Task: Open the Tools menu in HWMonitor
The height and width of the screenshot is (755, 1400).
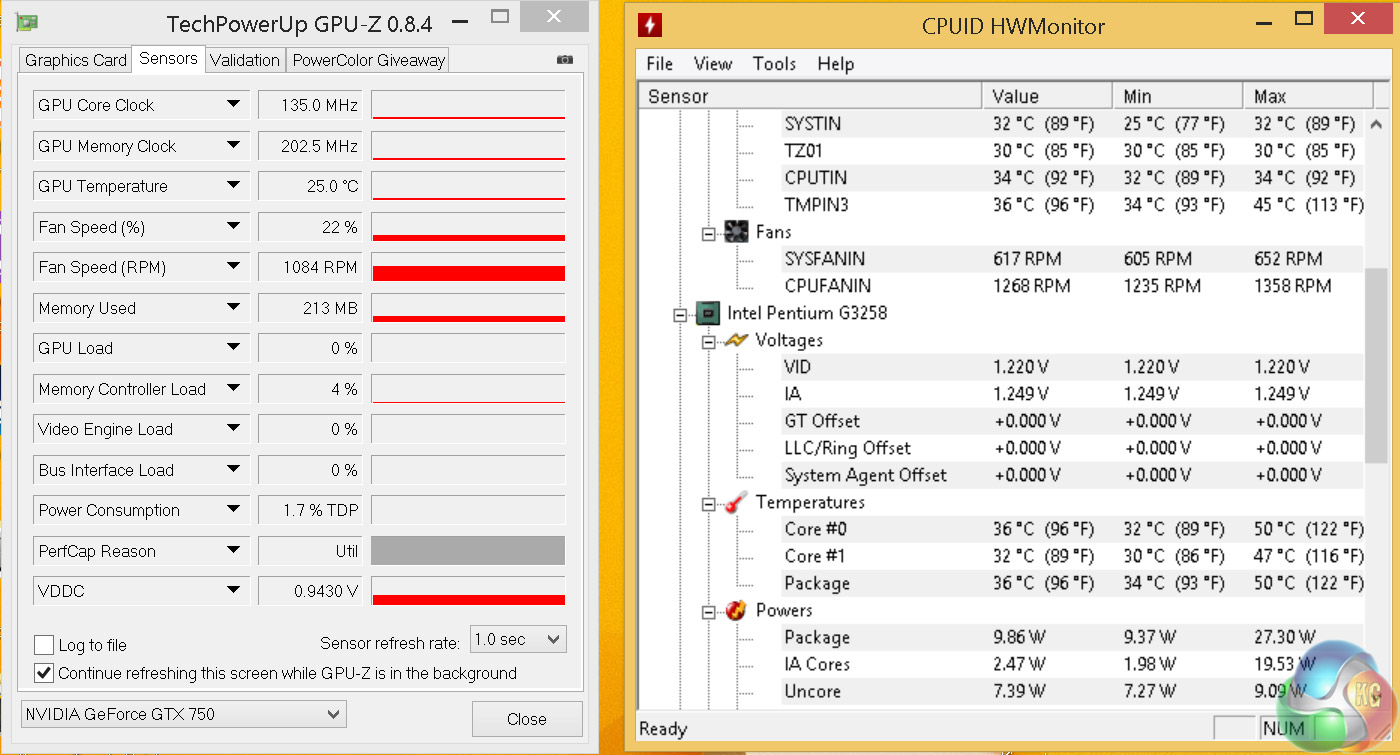Action: pos(774,64)
